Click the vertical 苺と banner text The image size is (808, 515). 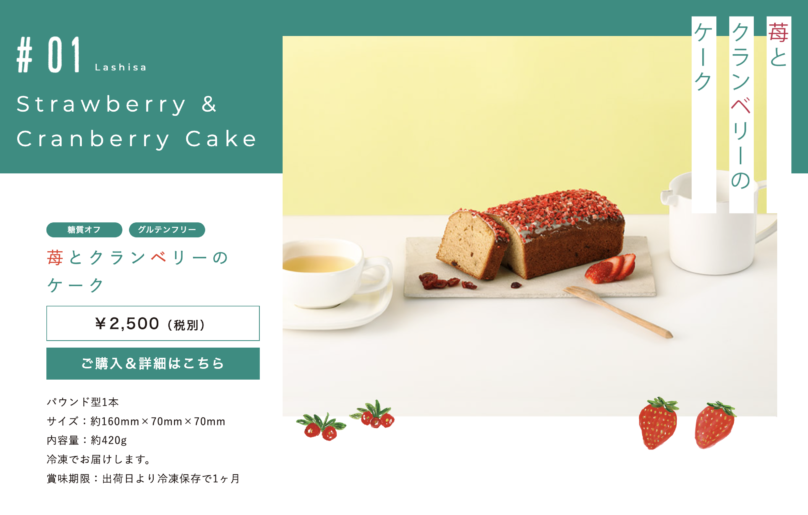click(778, 44)
